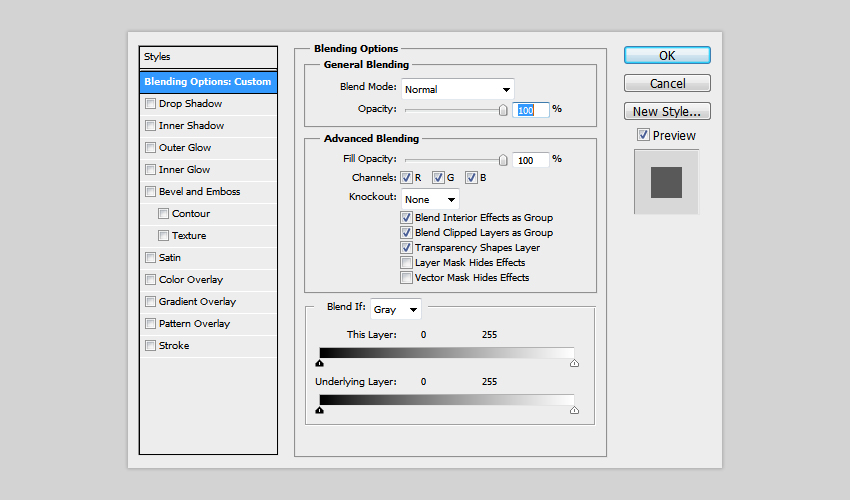Viewport: 850px width, 500px height.
Task: Open the Gradient Overlay style settings
Action: coord(197,302)
